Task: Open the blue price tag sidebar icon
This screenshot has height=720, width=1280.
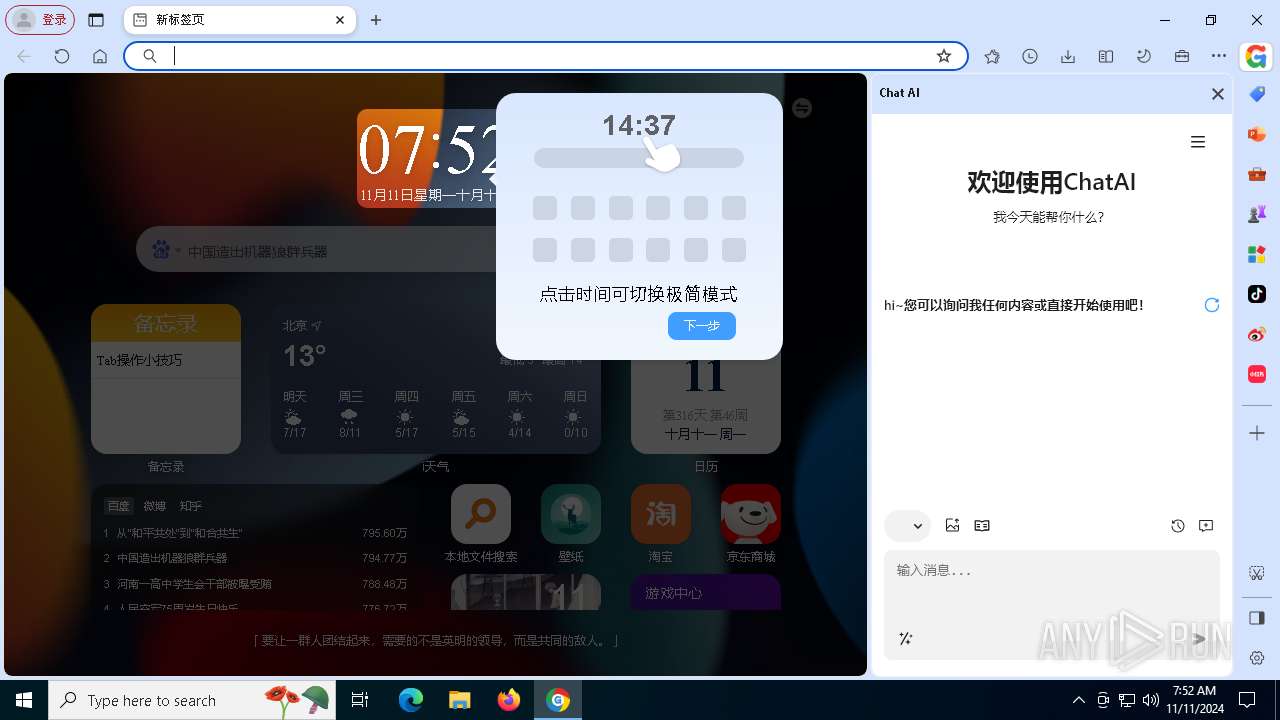Action: tap(1257, 94)
